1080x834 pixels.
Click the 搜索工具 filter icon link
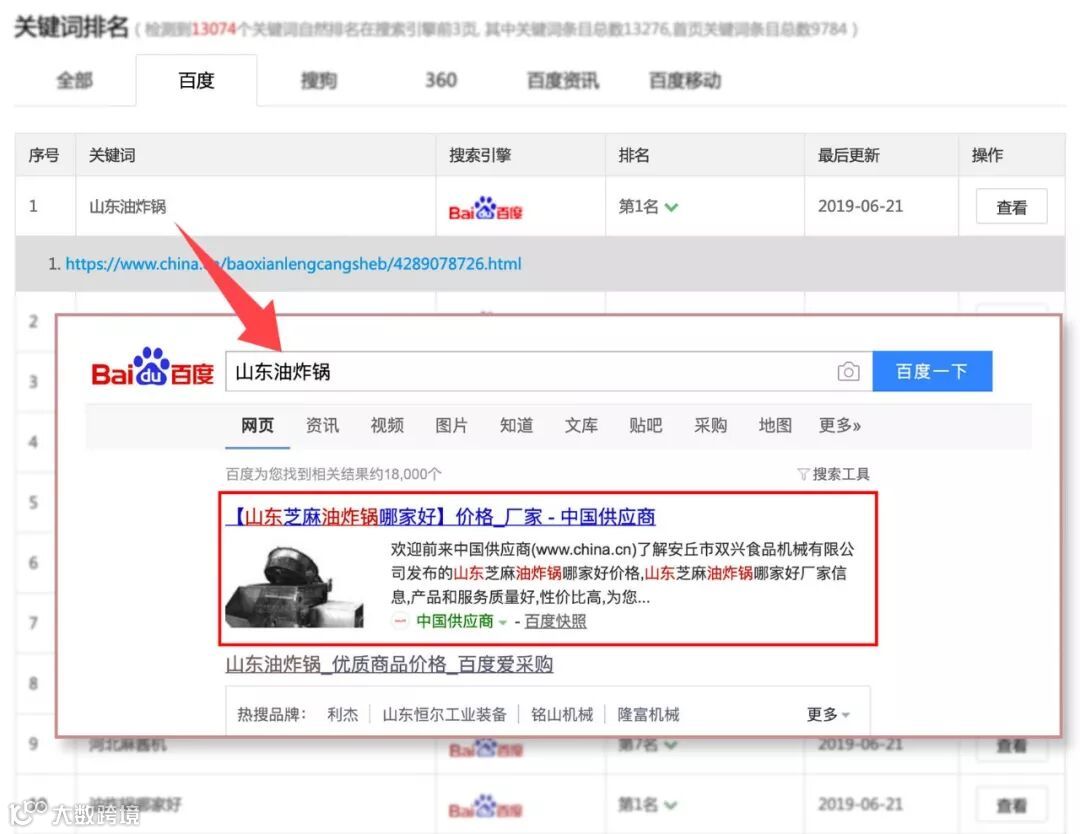tap(833, 474)
